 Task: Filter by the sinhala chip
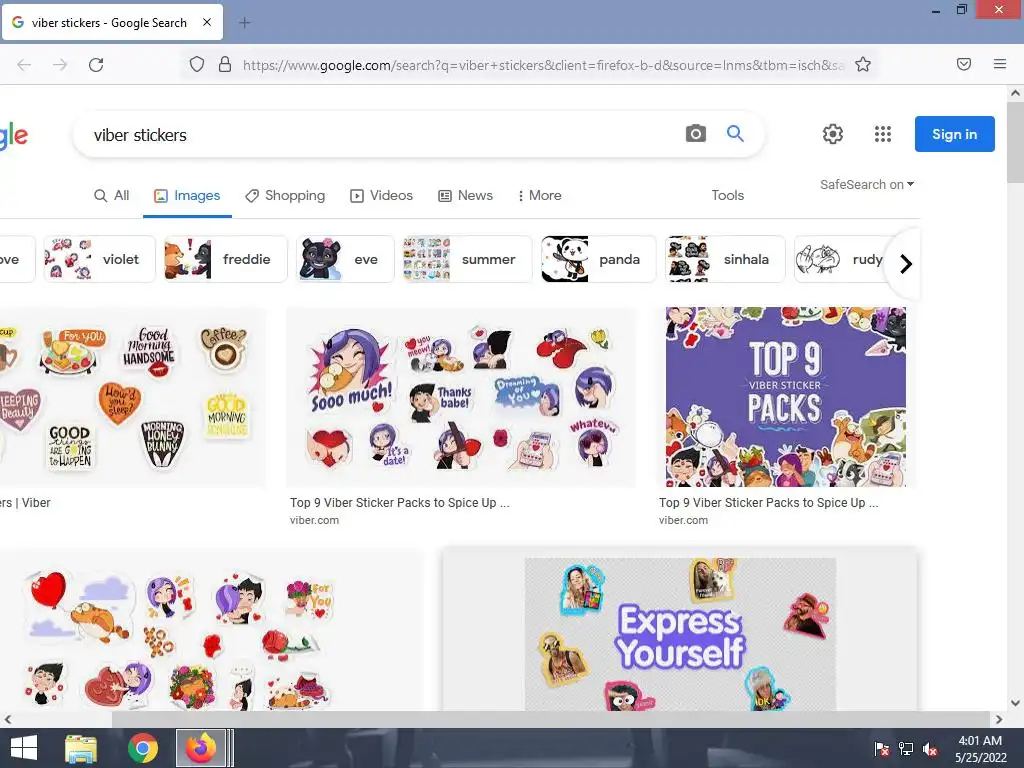[x=726, y=259]
